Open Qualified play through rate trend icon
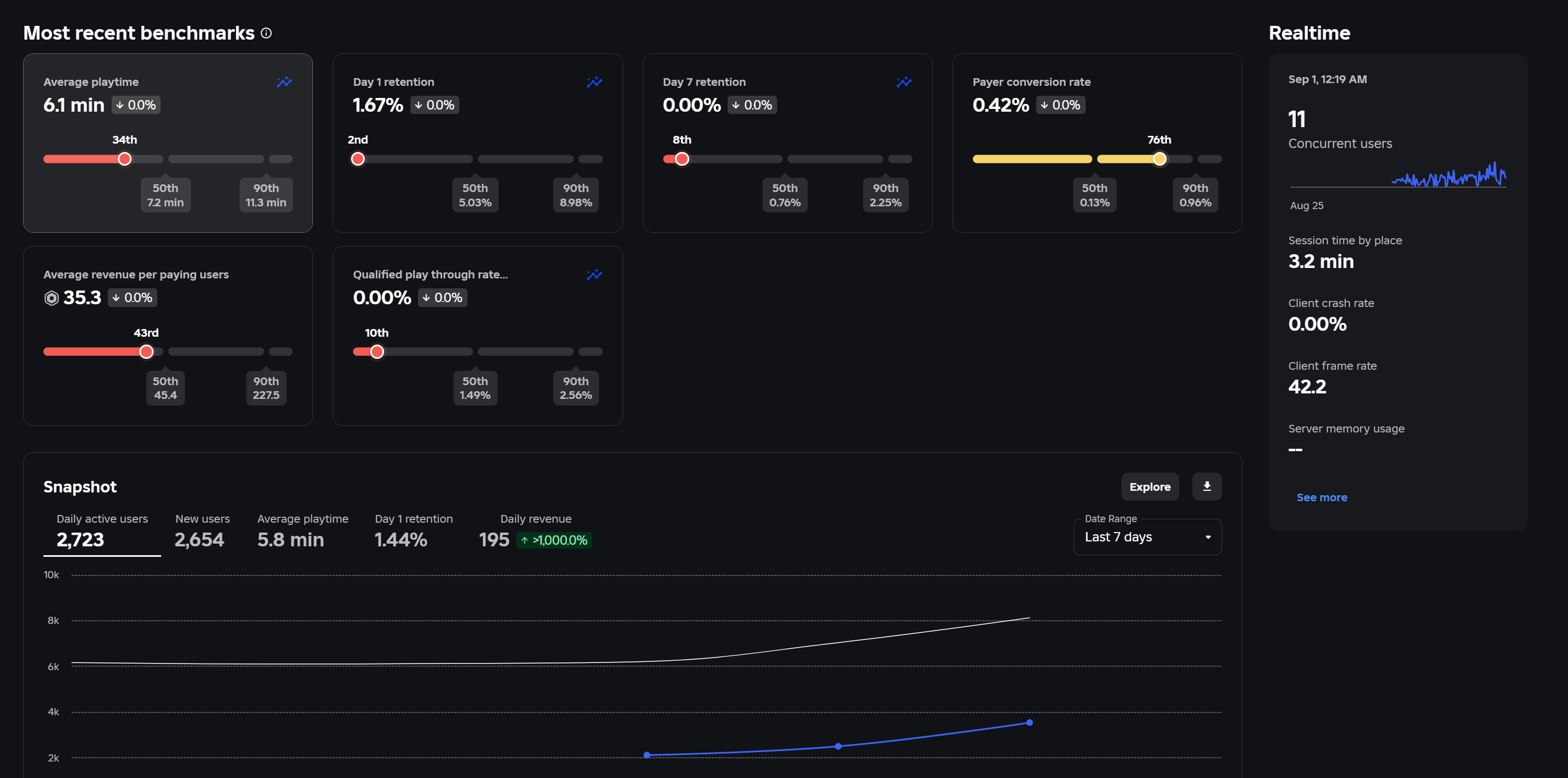 click(594, 275)
